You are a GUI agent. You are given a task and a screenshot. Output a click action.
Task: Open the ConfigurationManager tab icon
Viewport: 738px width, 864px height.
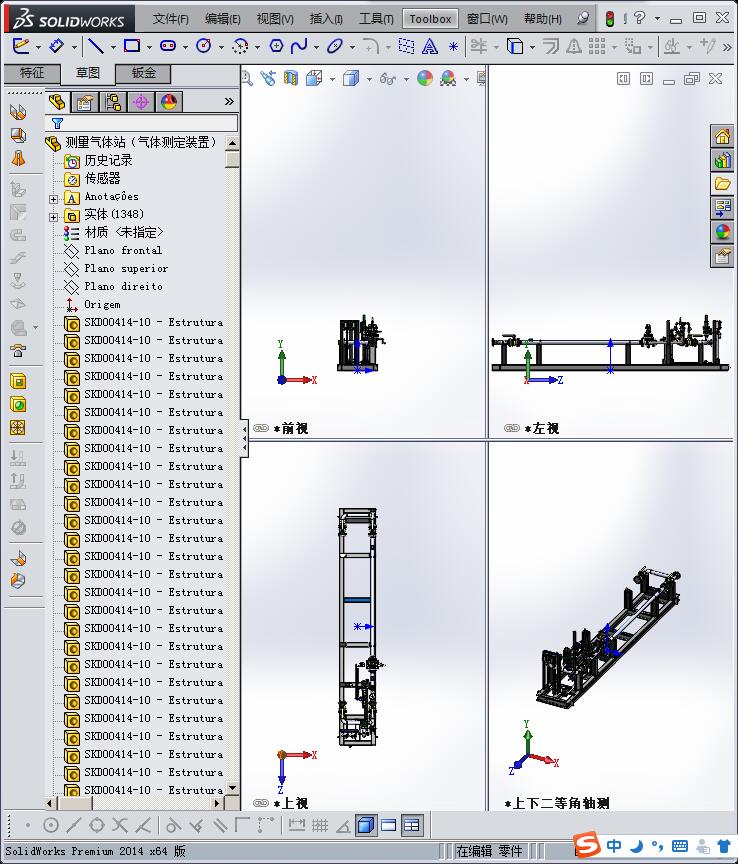pyautogui.click(x=113, y=102)
